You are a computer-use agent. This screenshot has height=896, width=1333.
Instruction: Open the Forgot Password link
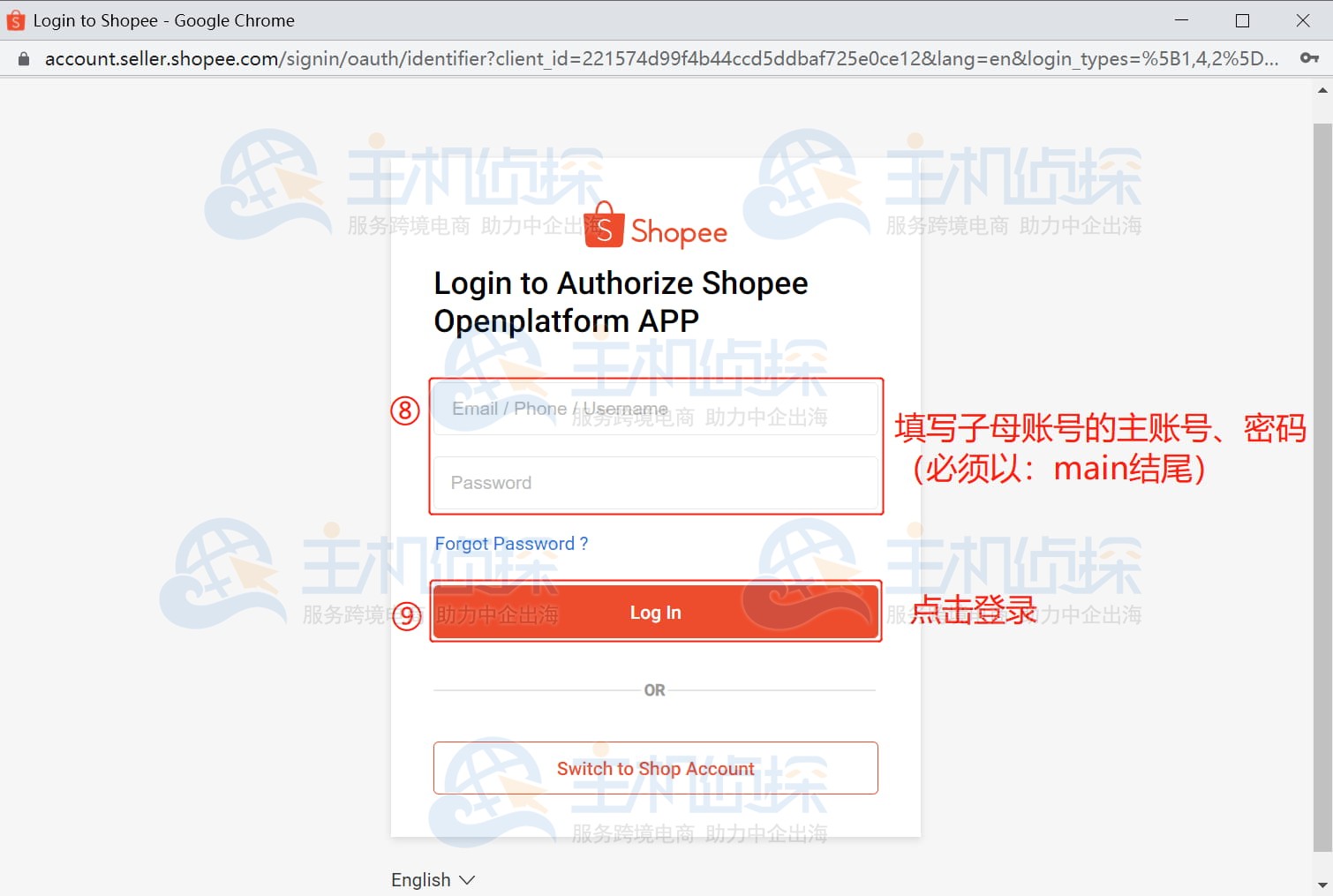click(511, 544)
